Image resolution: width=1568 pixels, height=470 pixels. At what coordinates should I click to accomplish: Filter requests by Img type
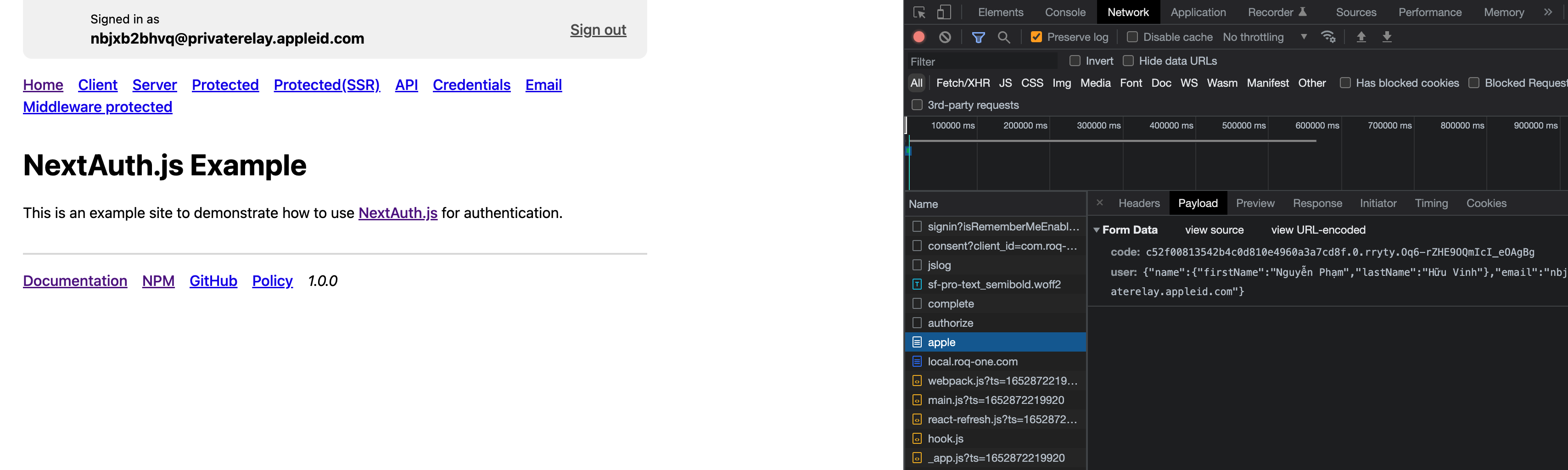click(1062, 83)
